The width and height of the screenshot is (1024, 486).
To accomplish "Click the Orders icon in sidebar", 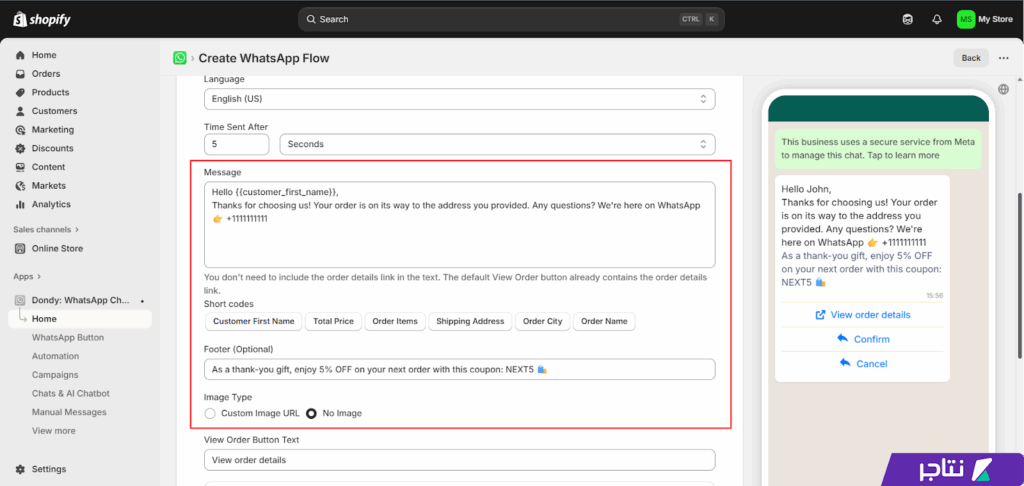I will (x=20, y=74).
